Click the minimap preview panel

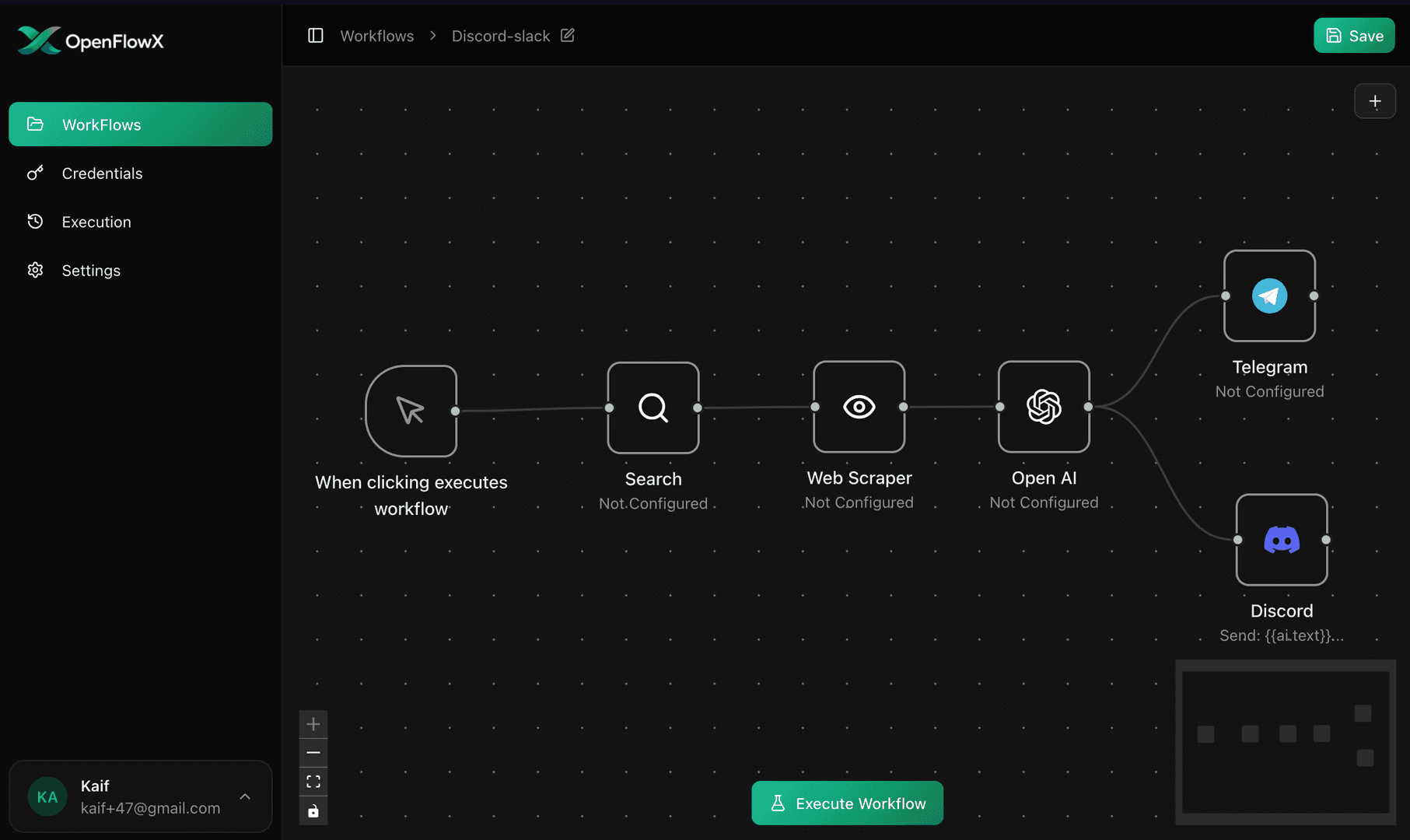point(1285,743)
